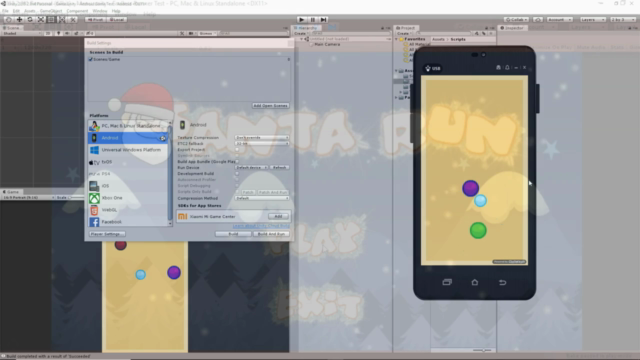Click the phone back icon
640x360 pixels.
502,282
